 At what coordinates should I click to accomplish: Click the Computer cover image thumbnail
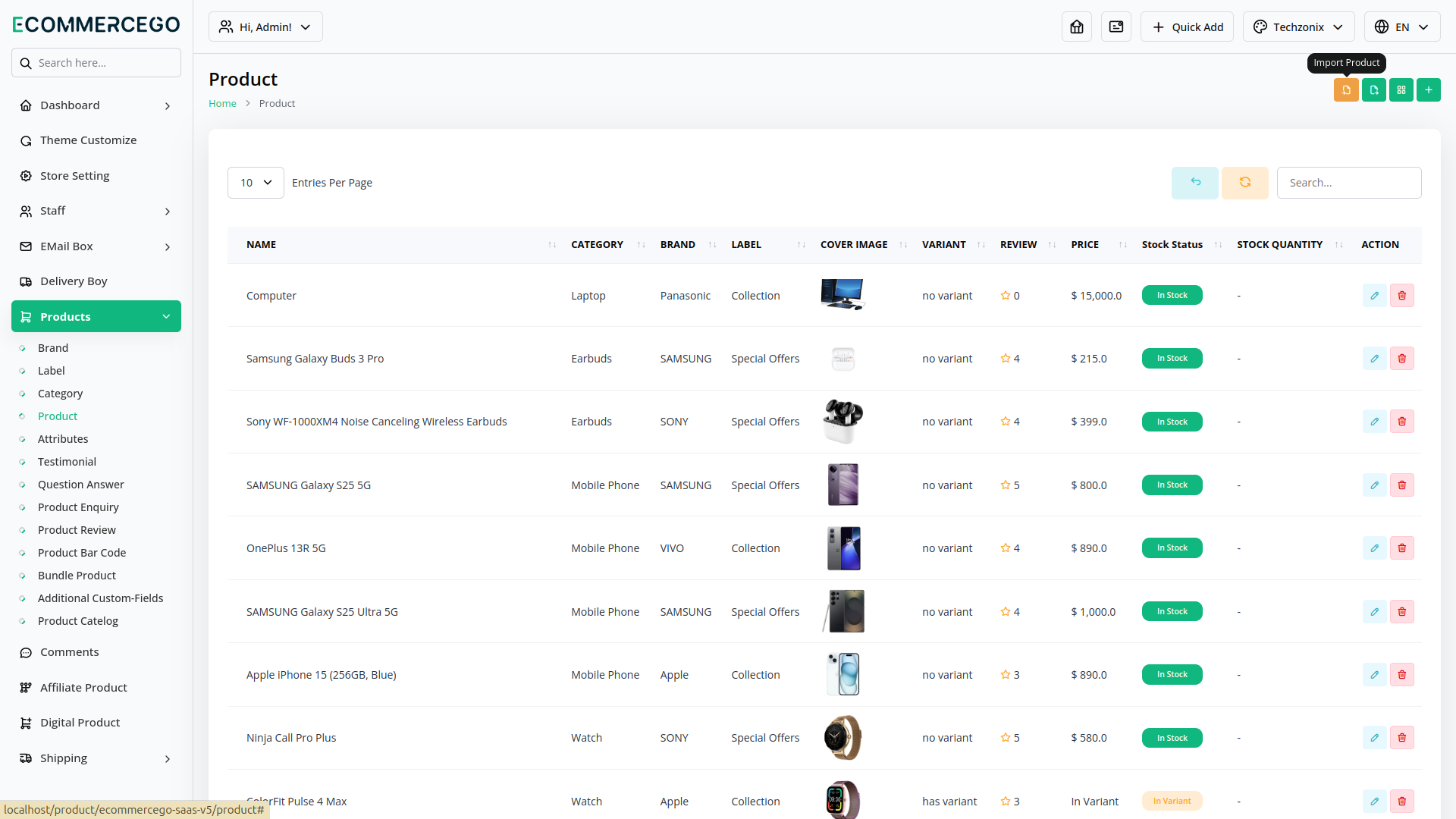click(x=843, y=295)
